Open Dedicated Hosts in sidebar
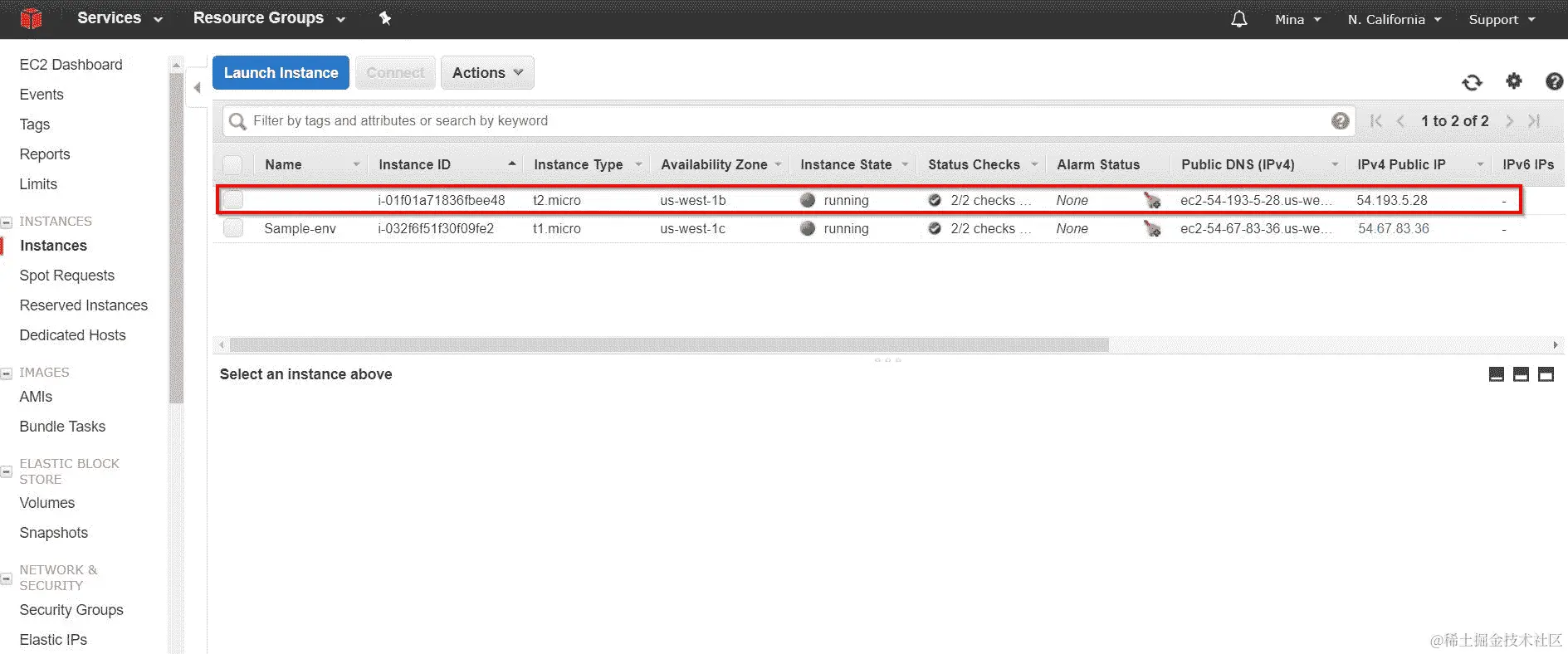The image size is (1568, 654). tap(73, 335)
